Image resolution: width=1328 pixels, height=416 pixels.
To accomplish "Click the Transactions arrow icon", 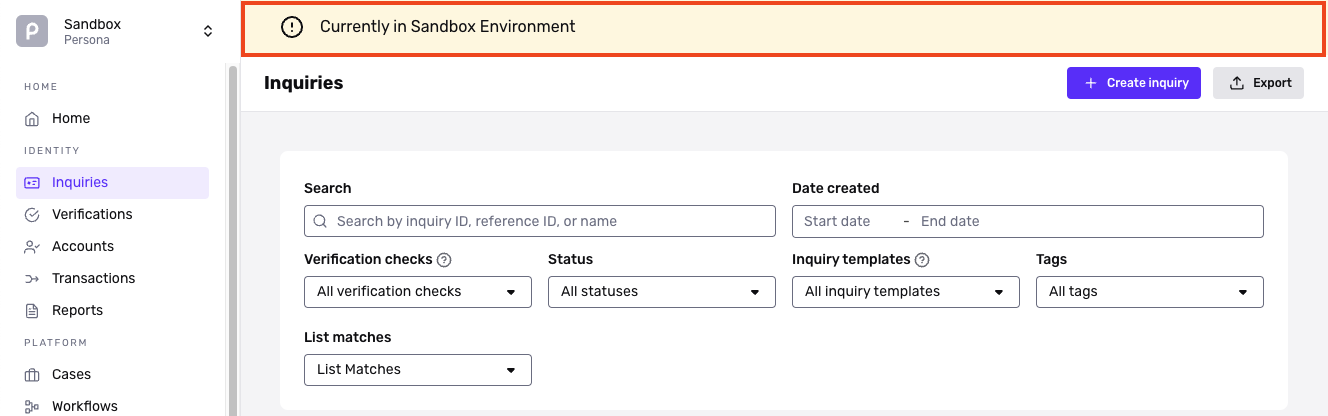I will point(32,279).
